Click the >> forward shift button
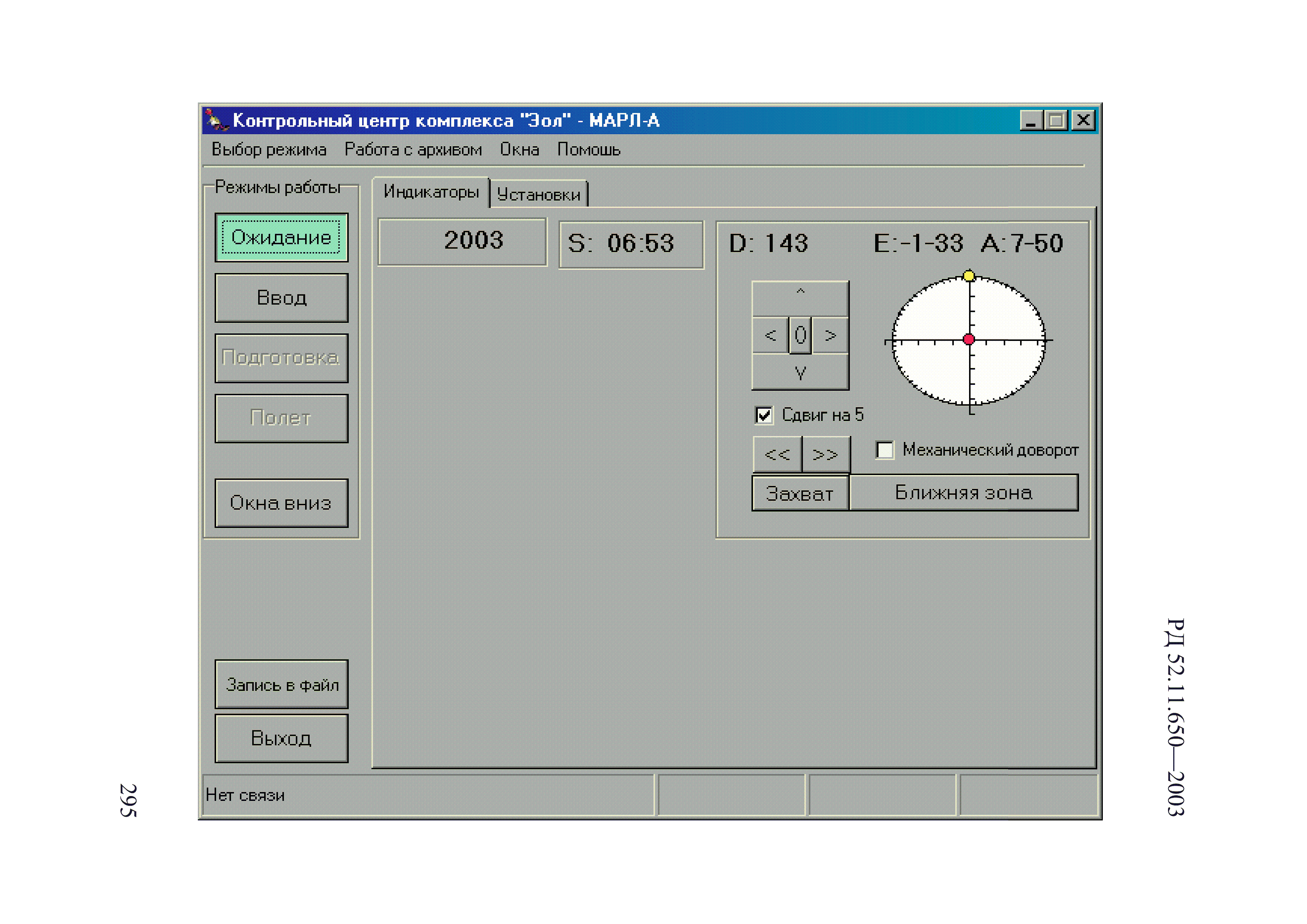 click(826, 454)
